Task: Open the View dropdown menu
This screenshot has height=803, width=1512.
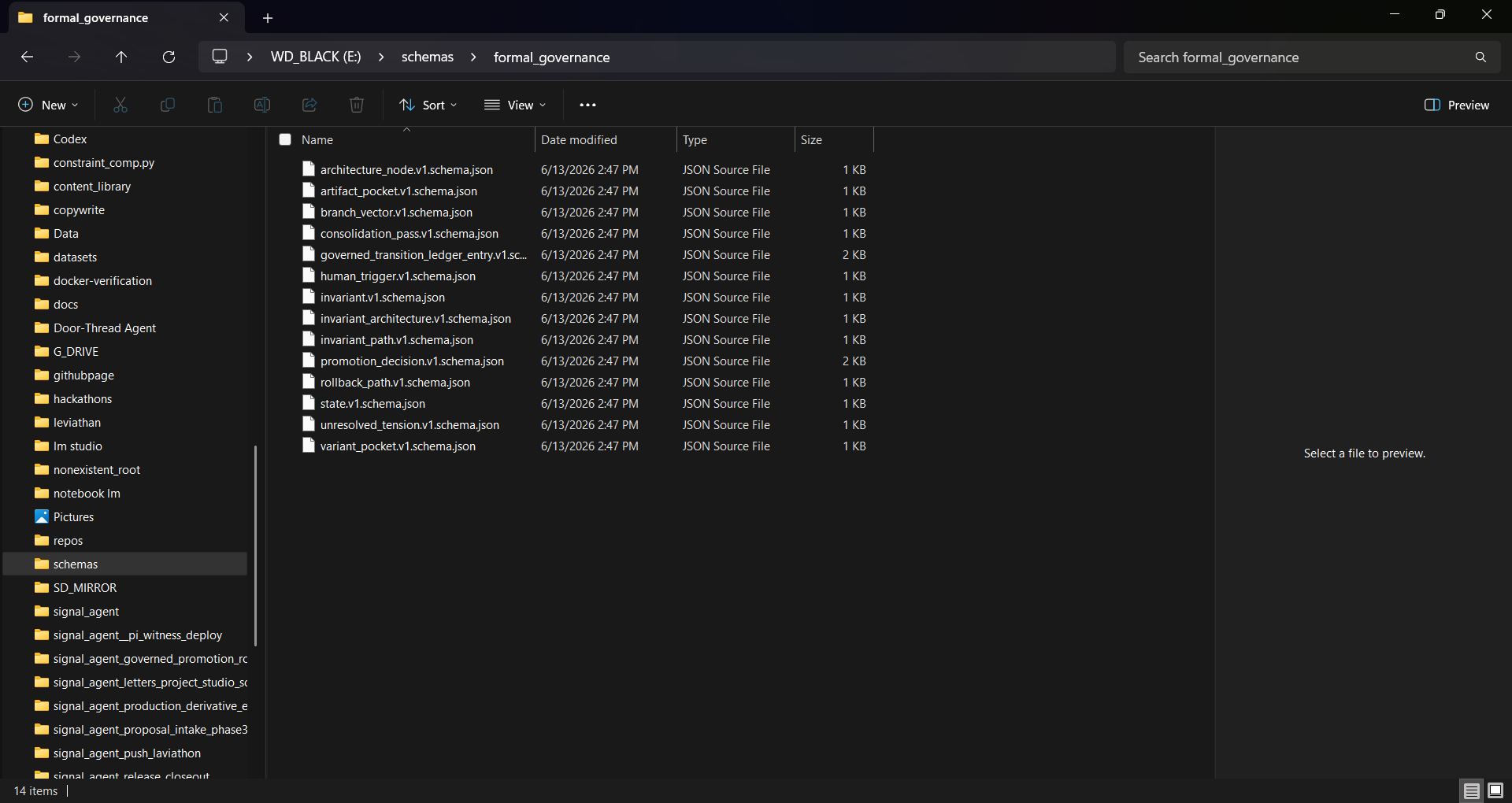Action: pyautogui.click(x=515, y=105)
